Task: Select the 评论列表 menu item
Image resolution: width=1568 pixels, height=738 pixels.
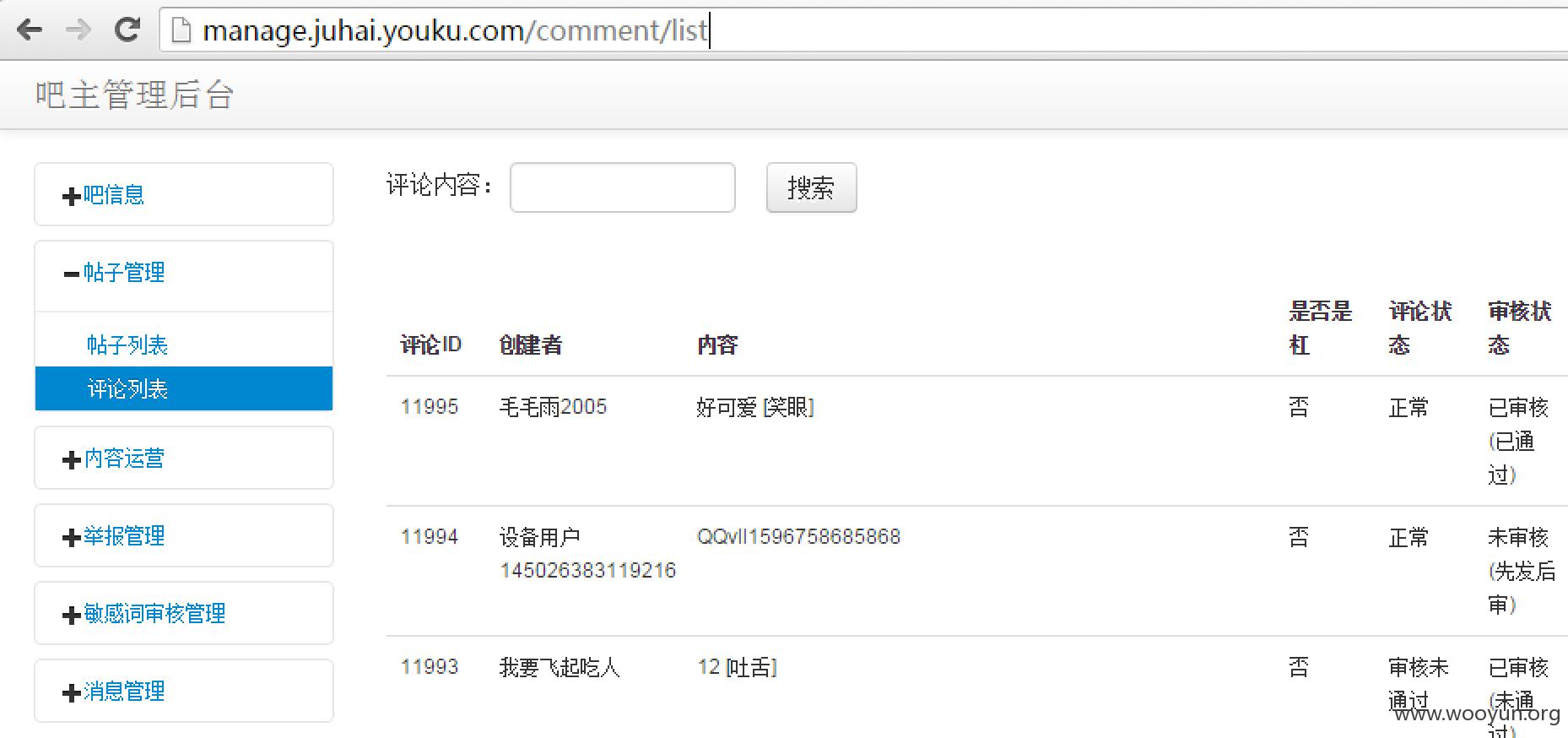Action: pos(184,388)
